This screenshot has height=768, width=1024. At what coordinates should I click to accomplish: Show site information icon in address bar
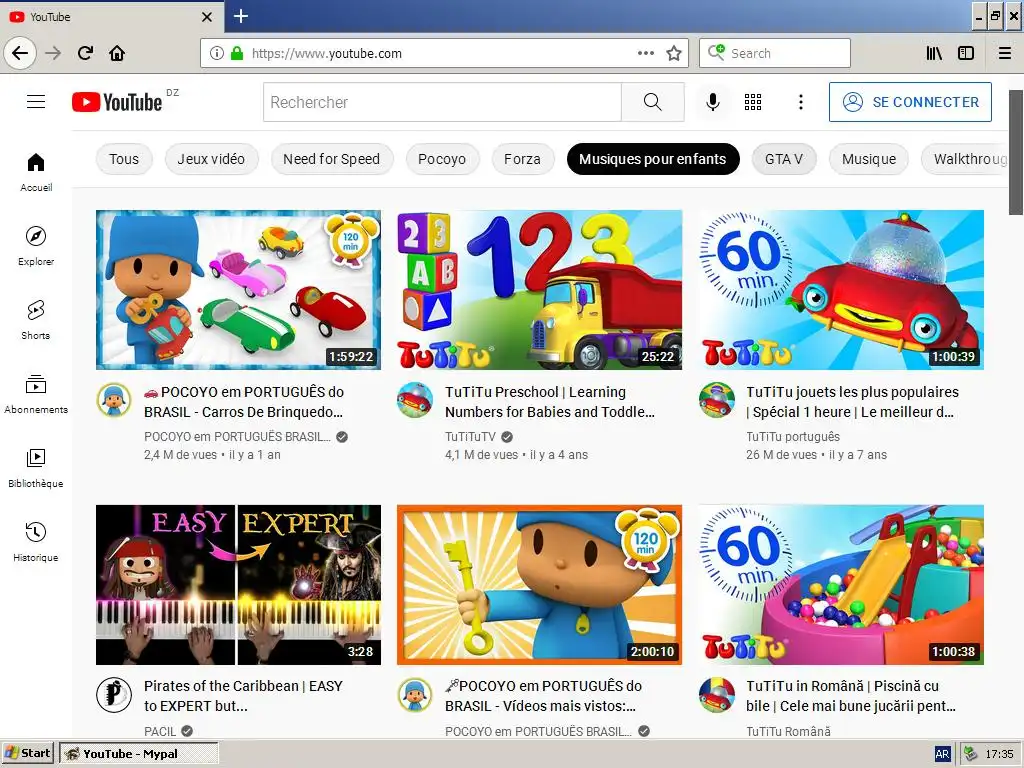(x=217, y=53)
